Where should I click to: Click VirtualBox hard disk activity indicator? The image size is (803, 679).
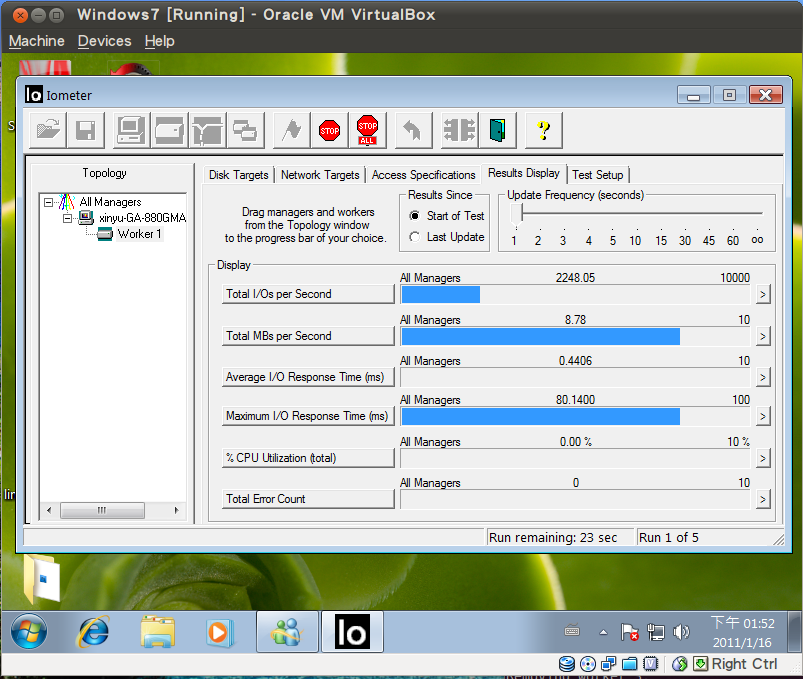pos(566,664)
